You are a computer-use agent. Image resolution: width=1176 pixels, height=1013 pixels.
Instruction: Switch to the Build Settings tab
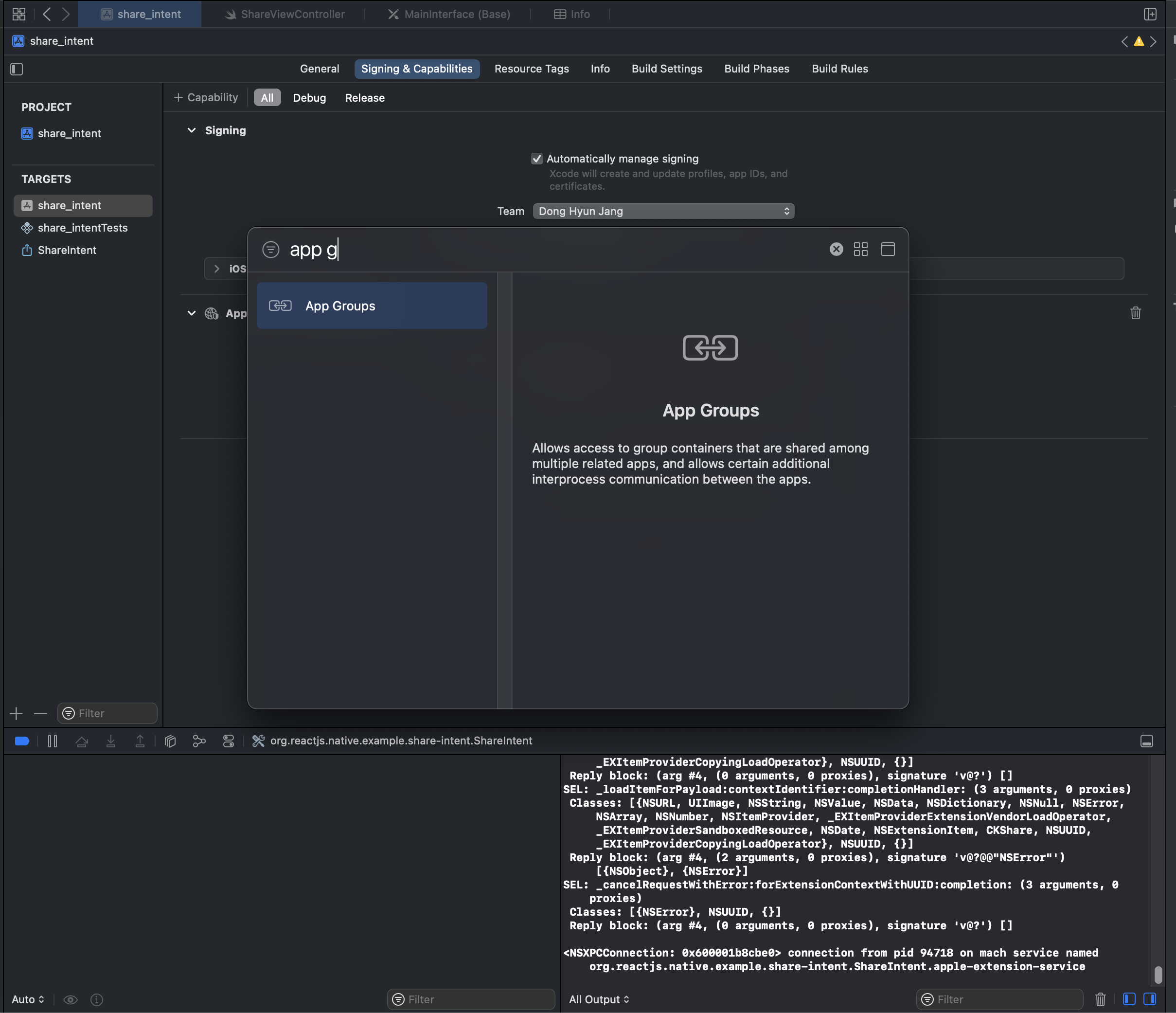666,69
